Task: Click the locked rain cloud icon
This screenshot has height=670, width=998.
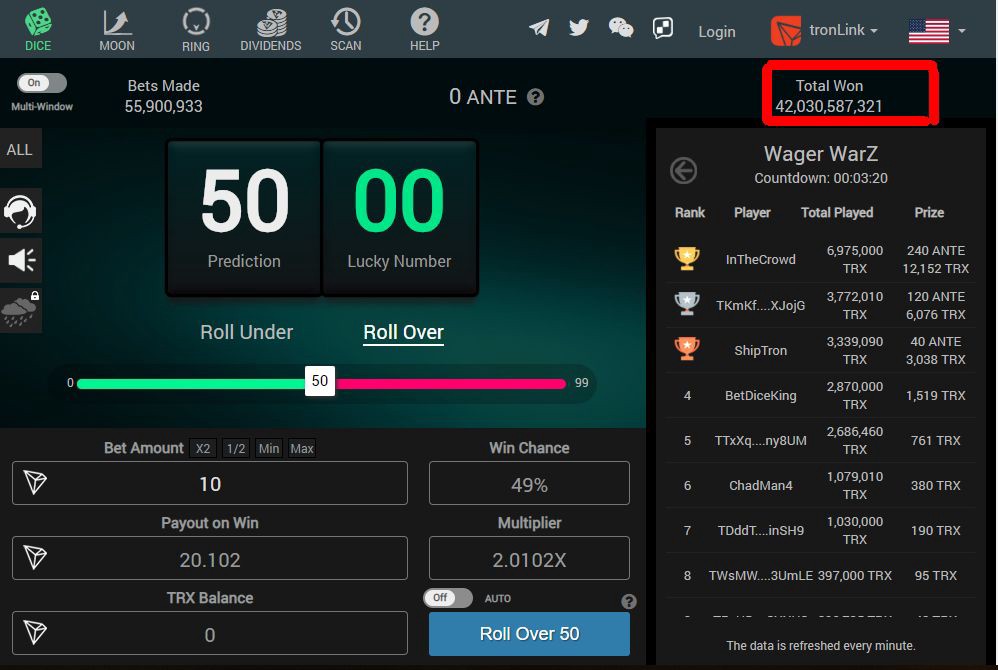Action: (20, 310)
